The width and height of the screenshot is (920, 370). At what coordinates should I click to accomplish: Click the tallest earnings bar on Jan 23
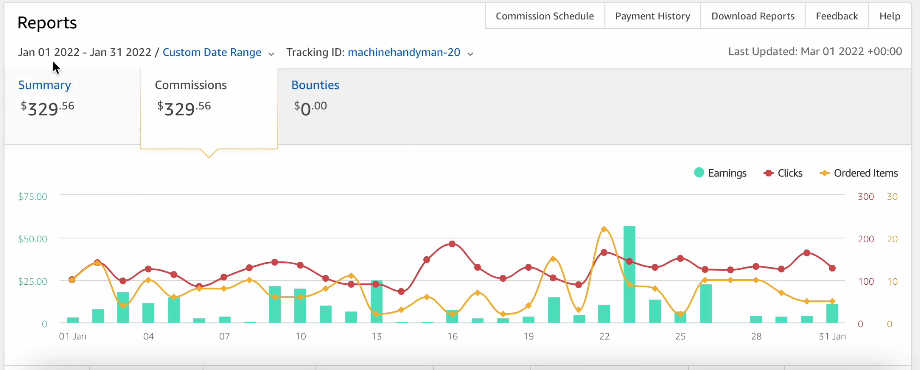[x=630, y=274]
